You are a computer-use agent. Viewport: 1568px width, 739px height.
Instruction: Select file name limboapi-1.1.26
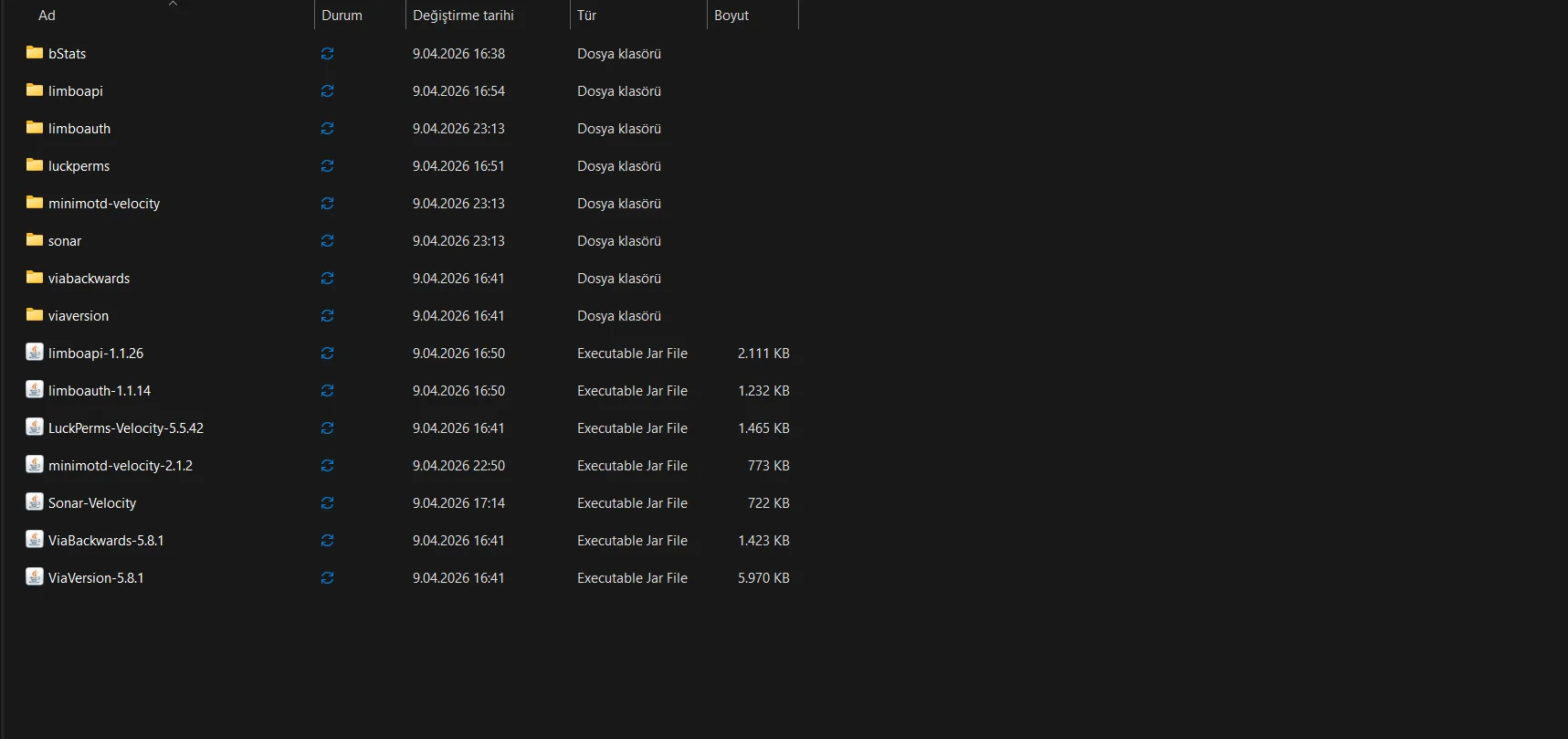tap(96, 354)
